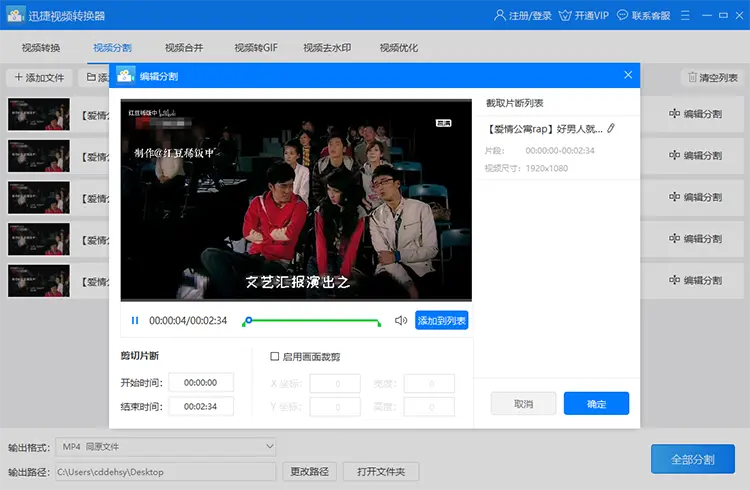The image size is (750, 490).
Task: Select clip 【爱情公寓rap】好男人就... in list
Action: (x=544, y=129)
